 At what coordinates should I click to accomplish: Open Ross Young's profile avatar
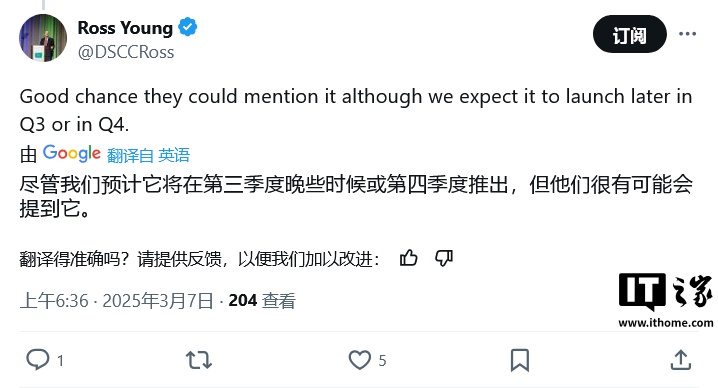coord(43,38)
